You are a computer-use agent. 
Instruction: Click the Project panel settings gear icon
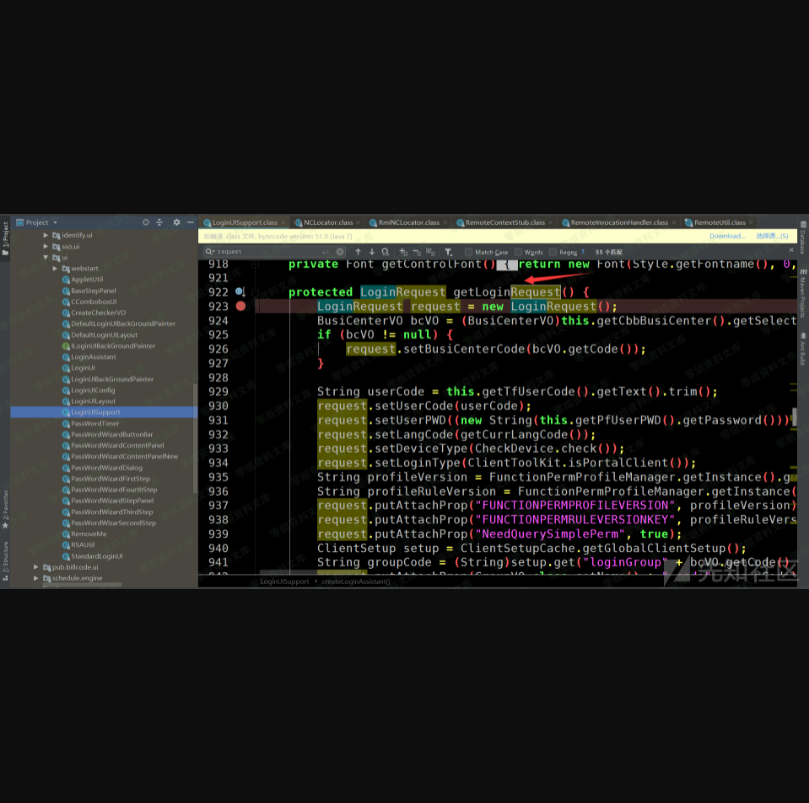coord(176,222)
